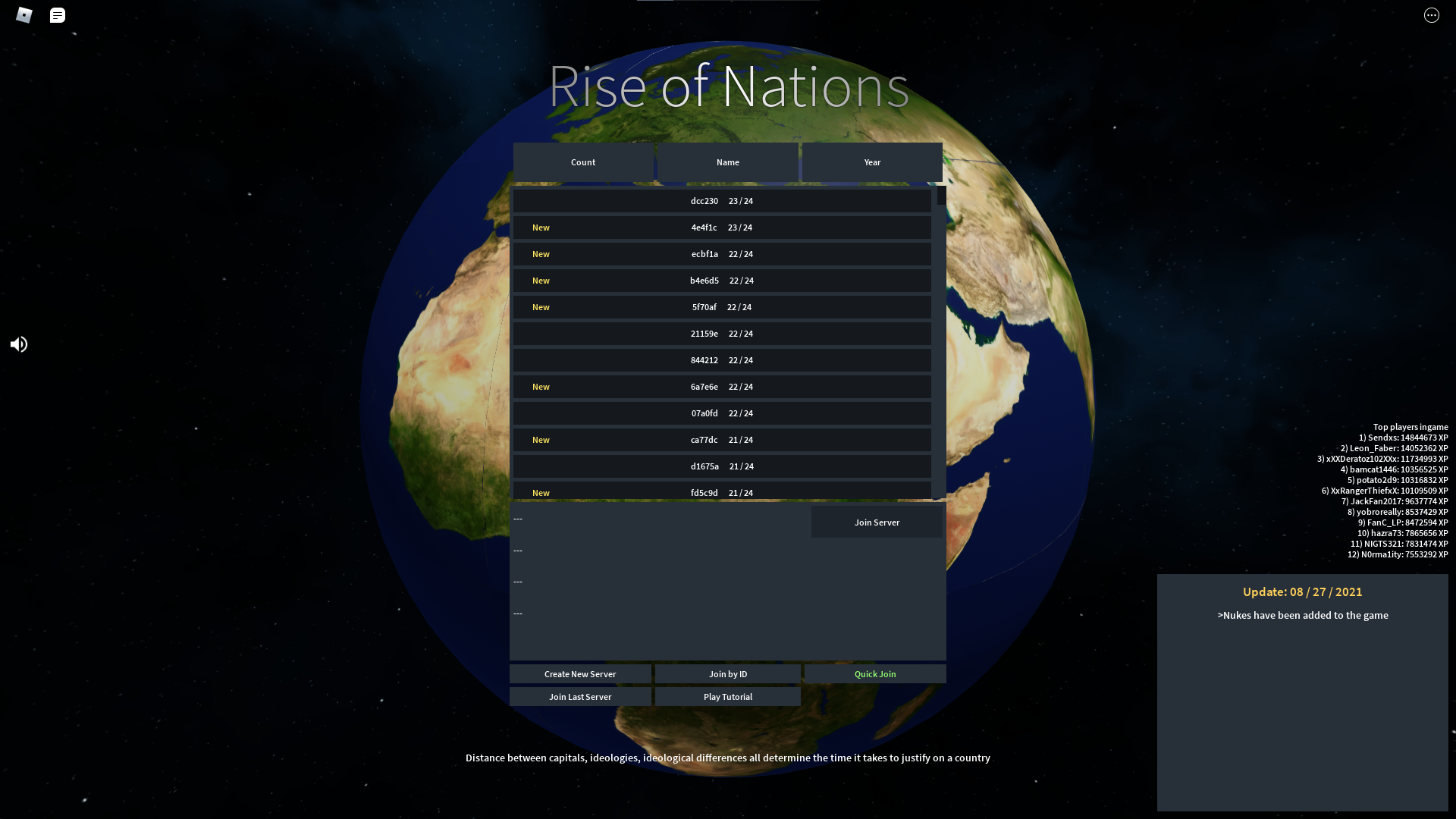
Task: Select the Join by ID option
Action: 728,673
